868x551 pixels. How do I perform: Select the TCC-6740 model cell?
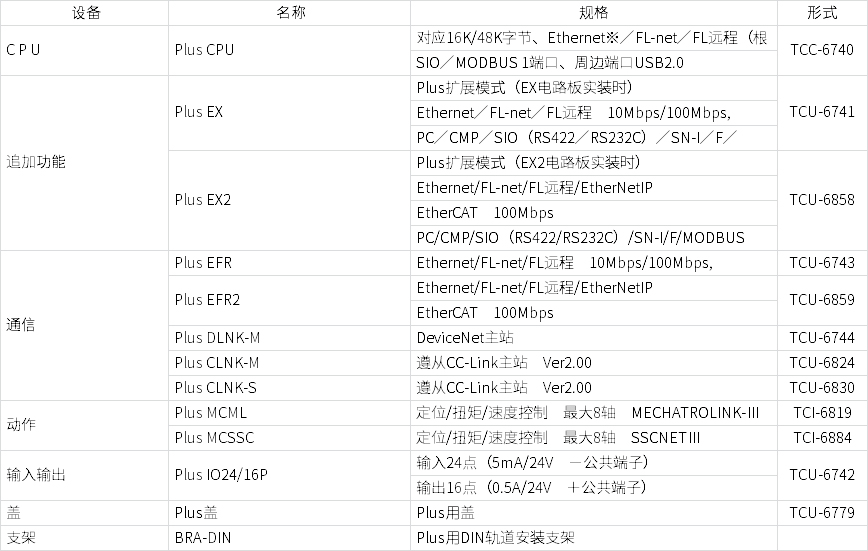coord(821,50)
